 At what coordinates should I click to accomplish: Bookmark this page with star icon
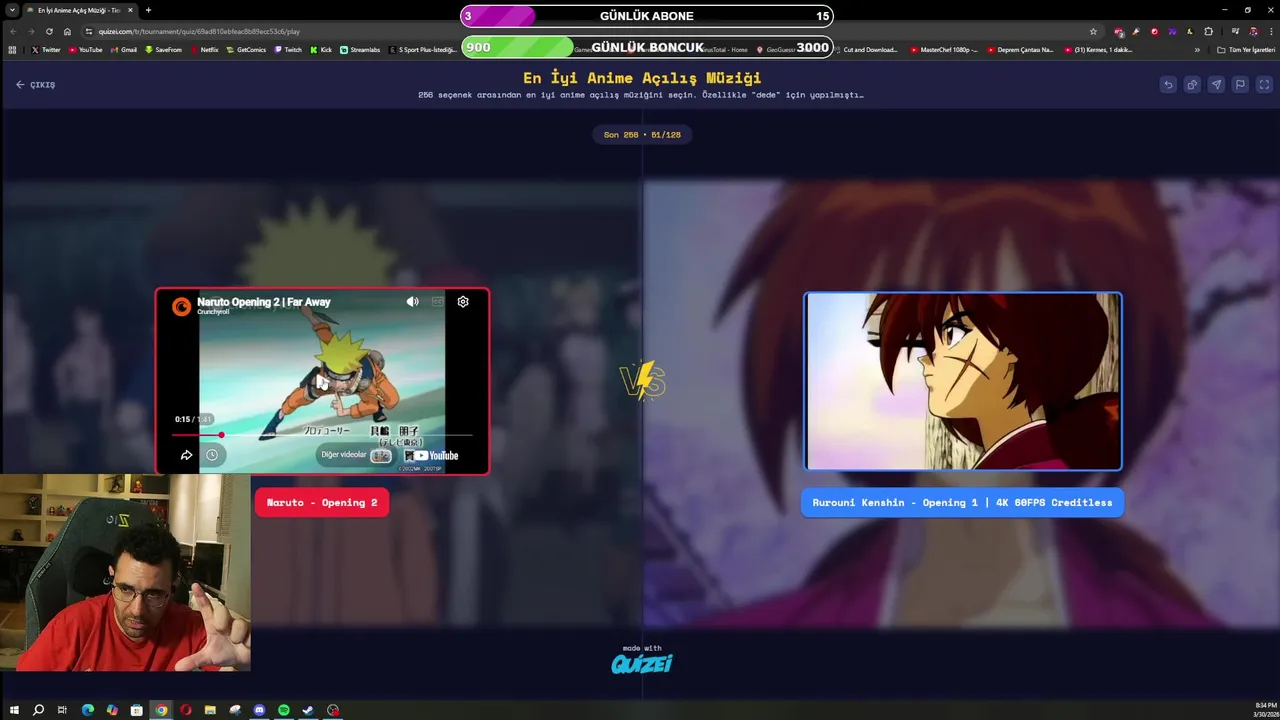[x=1093, y=31]
